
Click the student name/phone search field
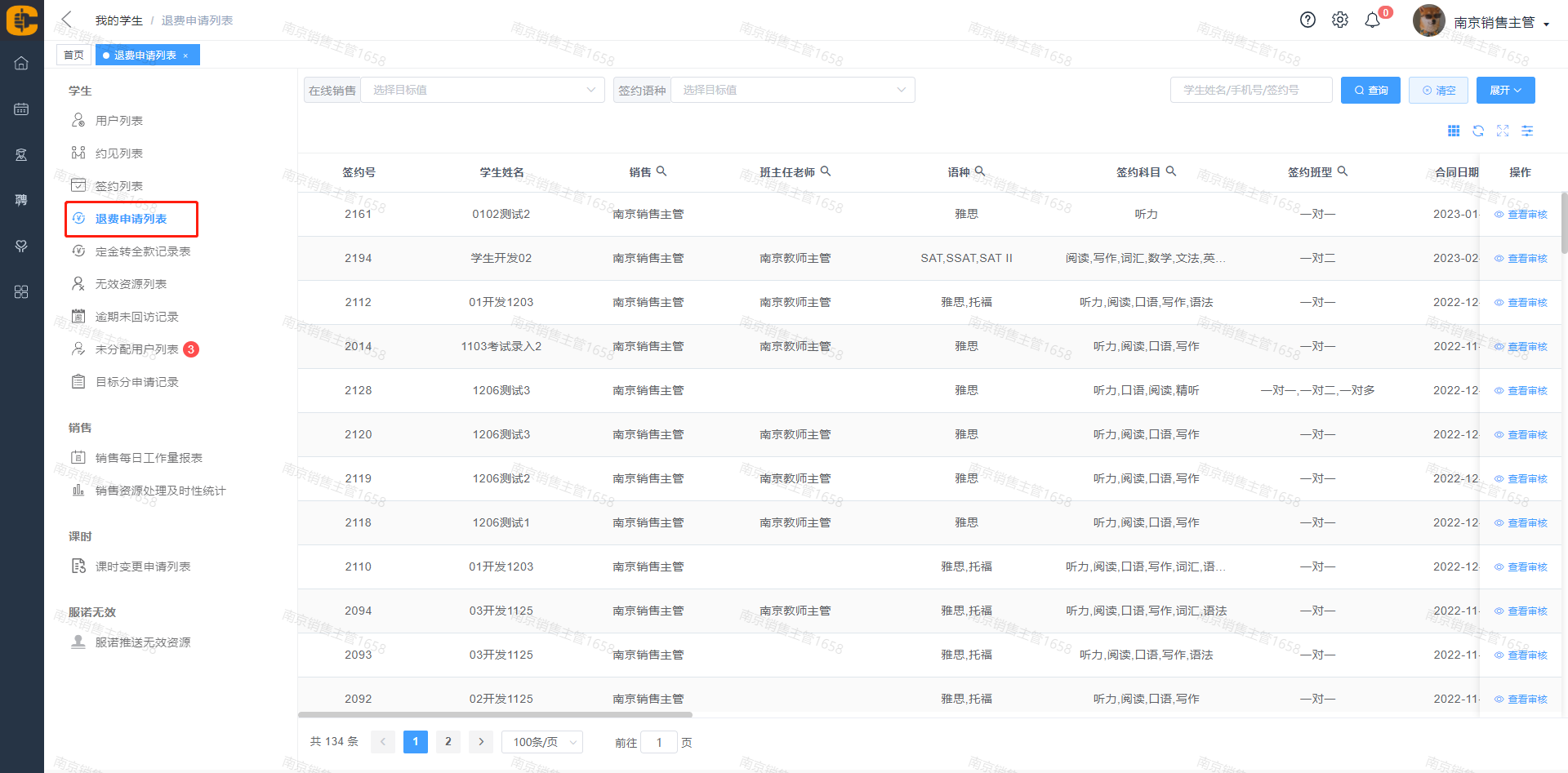1250,90
